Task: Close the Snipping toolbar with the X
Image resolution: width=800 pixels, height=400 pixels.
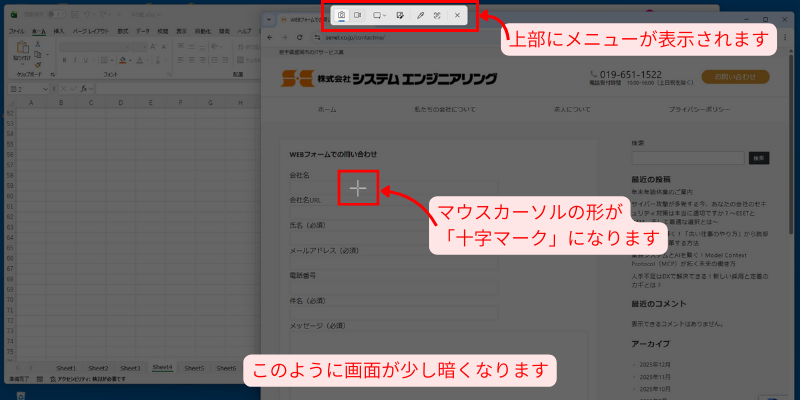Action: coord(457,15)
